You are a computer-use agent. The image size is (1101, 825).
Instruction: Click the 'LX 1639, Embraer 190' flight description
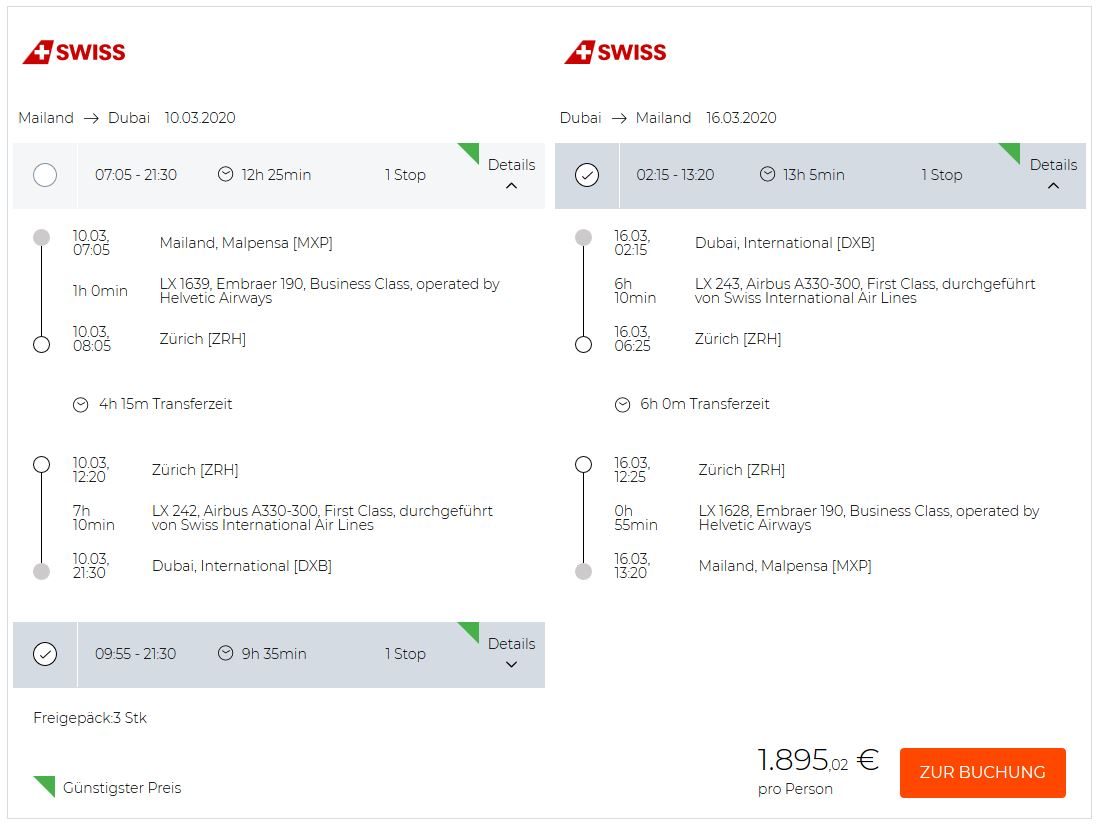(x=329, y=291)
